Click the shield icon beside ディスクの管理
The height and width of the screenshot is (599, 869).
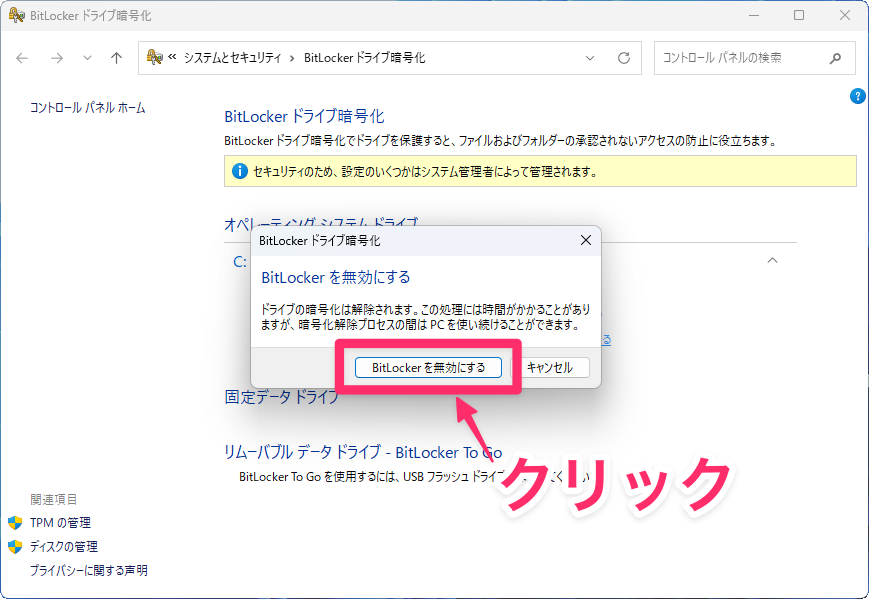15,547
